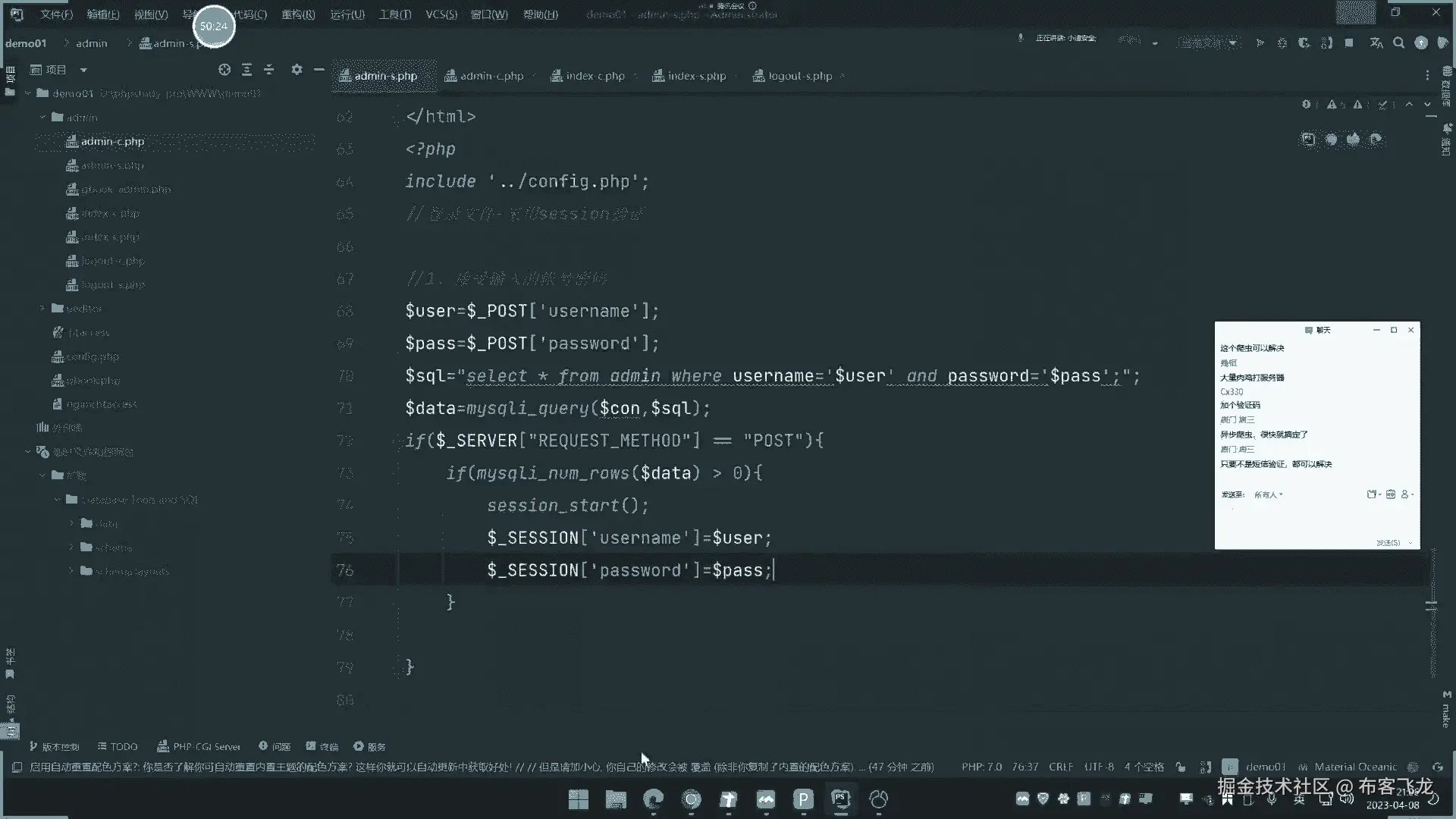This screenshot has width=1456, height=819.
Task: Open in PhpStorm built-in browser preview icon
Action: [1308, 139]
